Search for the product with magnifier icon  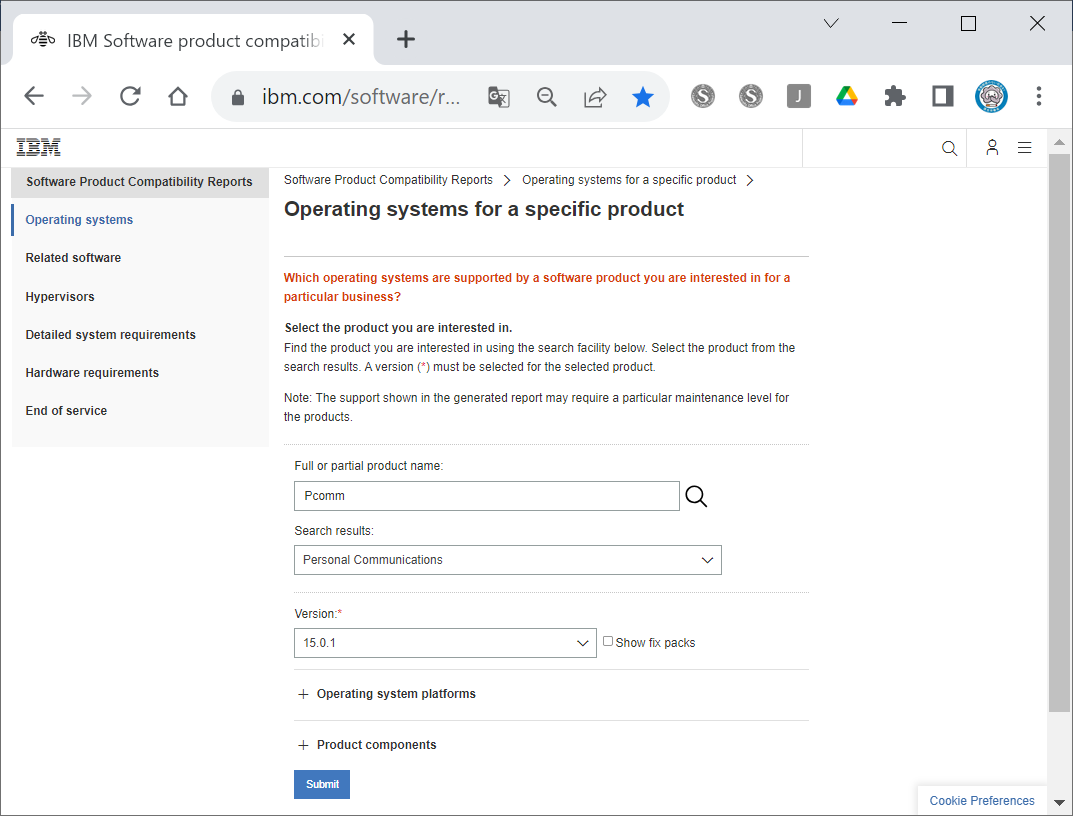click(696, 496)
